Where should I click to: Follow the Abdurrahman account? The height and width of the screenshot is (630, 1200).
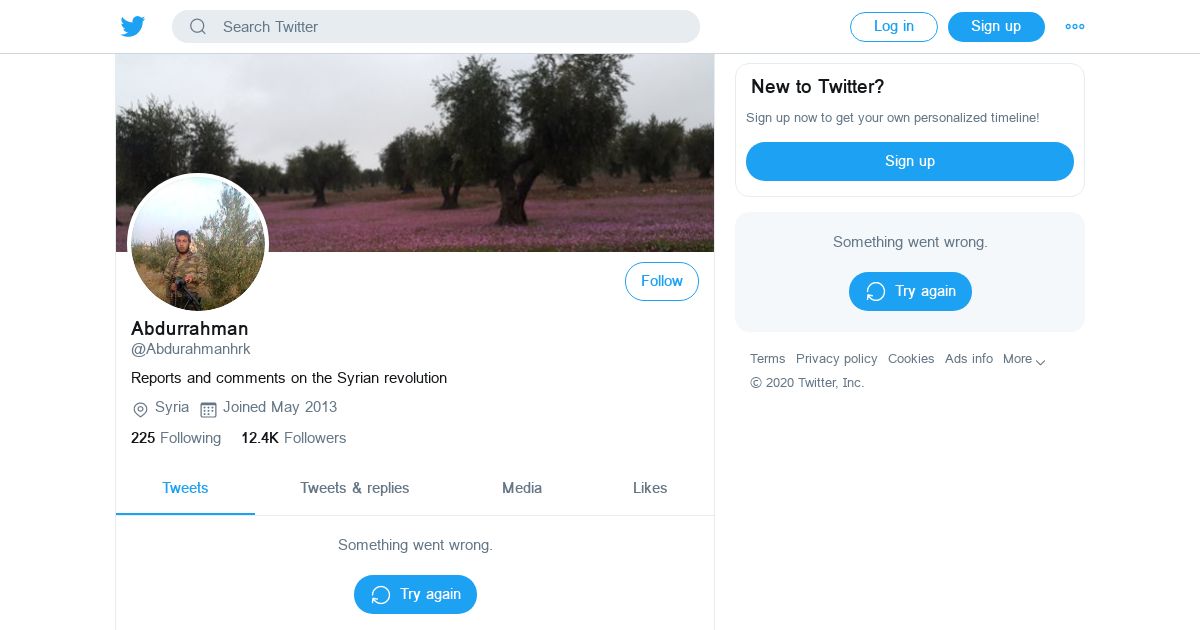pyautogui.click(x=662, y=282)
